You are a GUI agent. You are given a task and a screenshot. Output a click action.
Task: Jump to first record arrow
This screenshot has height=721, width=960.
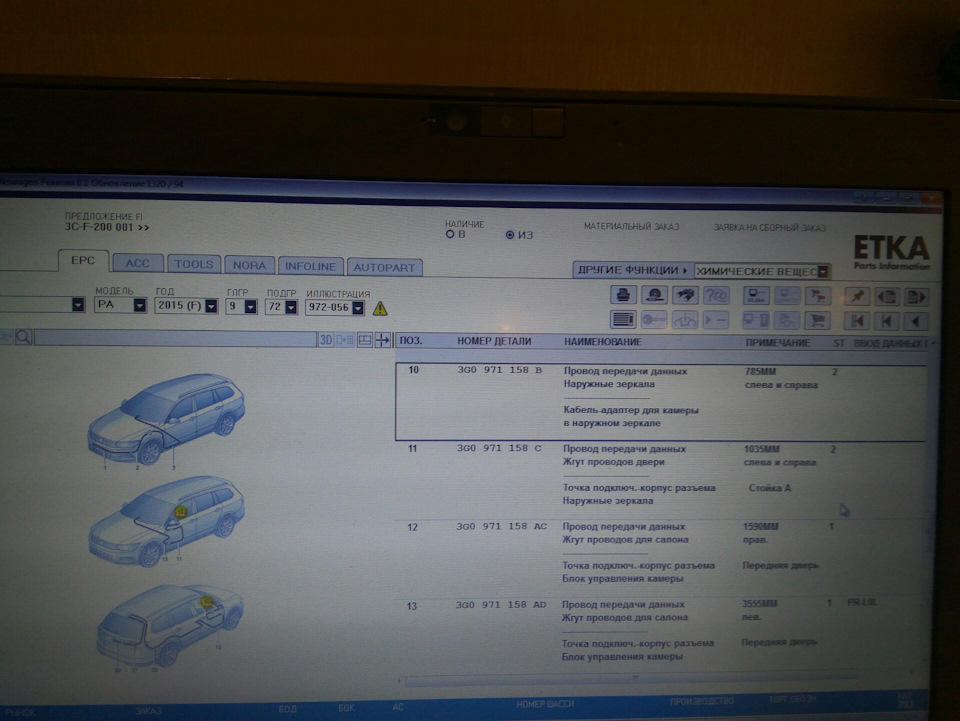tap(857, 321)
